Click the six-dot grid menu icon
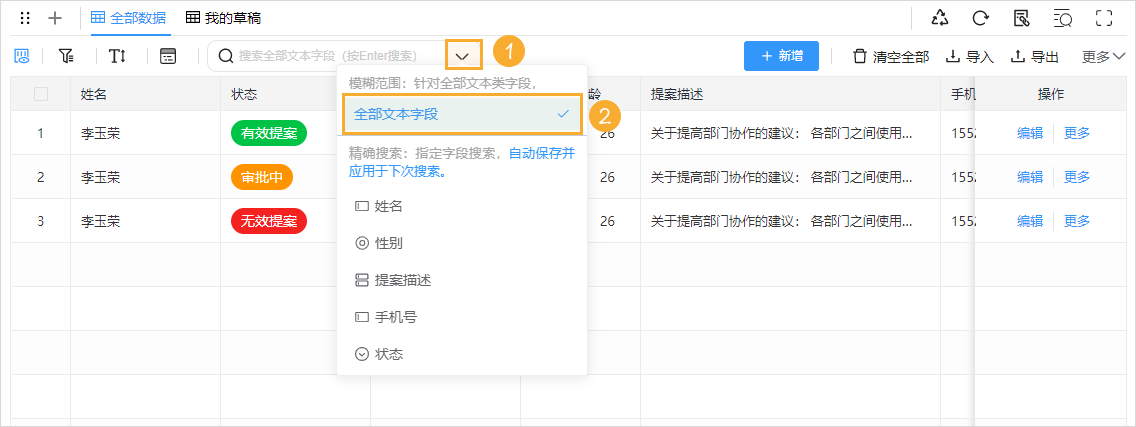This screenshot has height=427, width=1136. [x=25, y=18]
